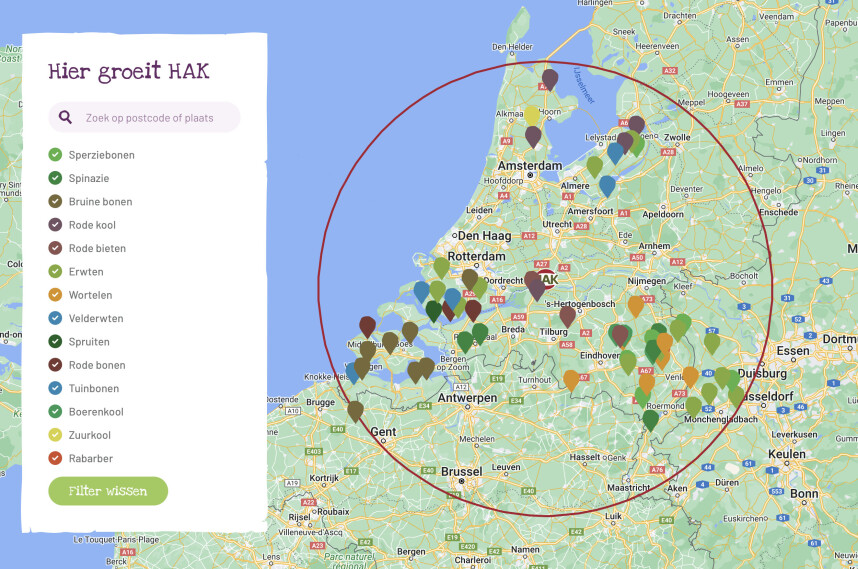Click the Filter wissen button
The image size is (858, 569).
108,491
